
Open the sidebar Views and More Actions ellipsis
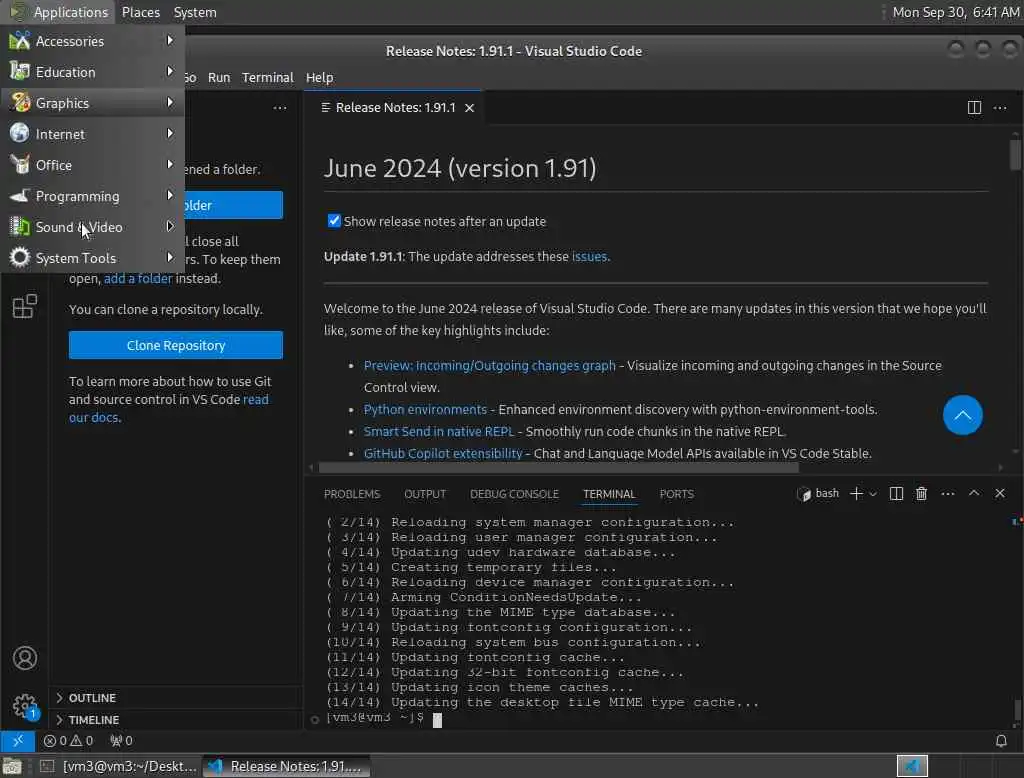(280, 107)
